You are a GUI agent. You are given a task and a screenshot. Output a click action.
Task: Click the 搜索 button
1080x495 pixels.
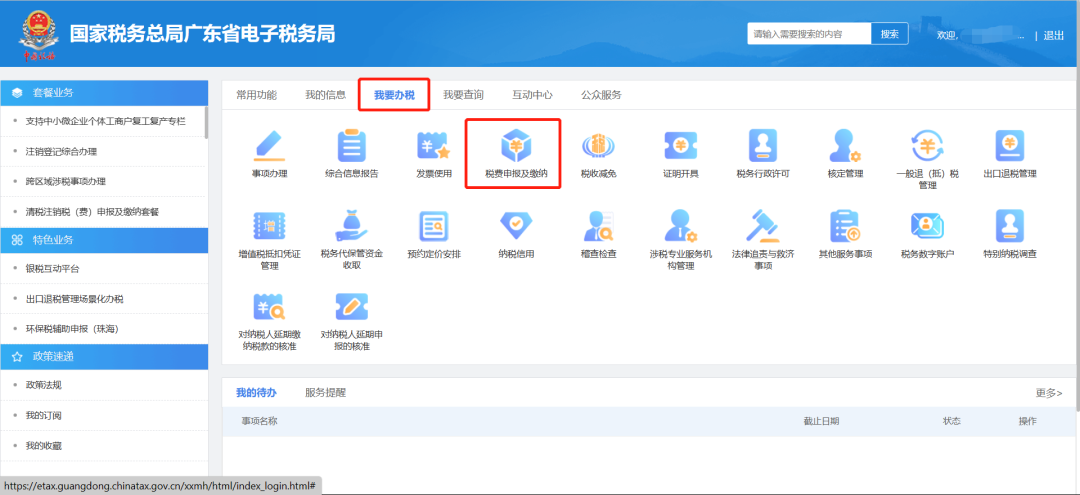(x=890, y=34)
